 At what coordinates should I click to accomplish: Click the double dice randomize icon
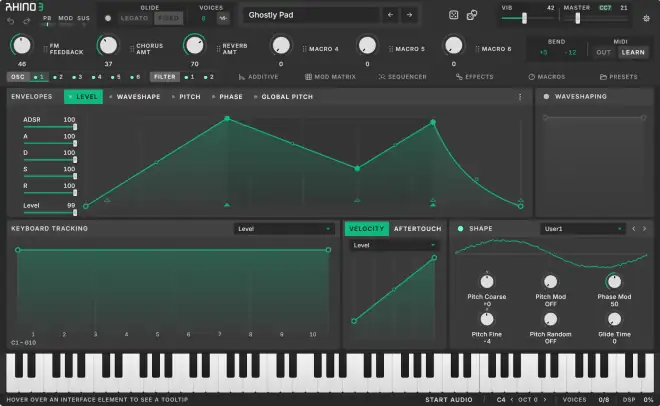point(472,15)
